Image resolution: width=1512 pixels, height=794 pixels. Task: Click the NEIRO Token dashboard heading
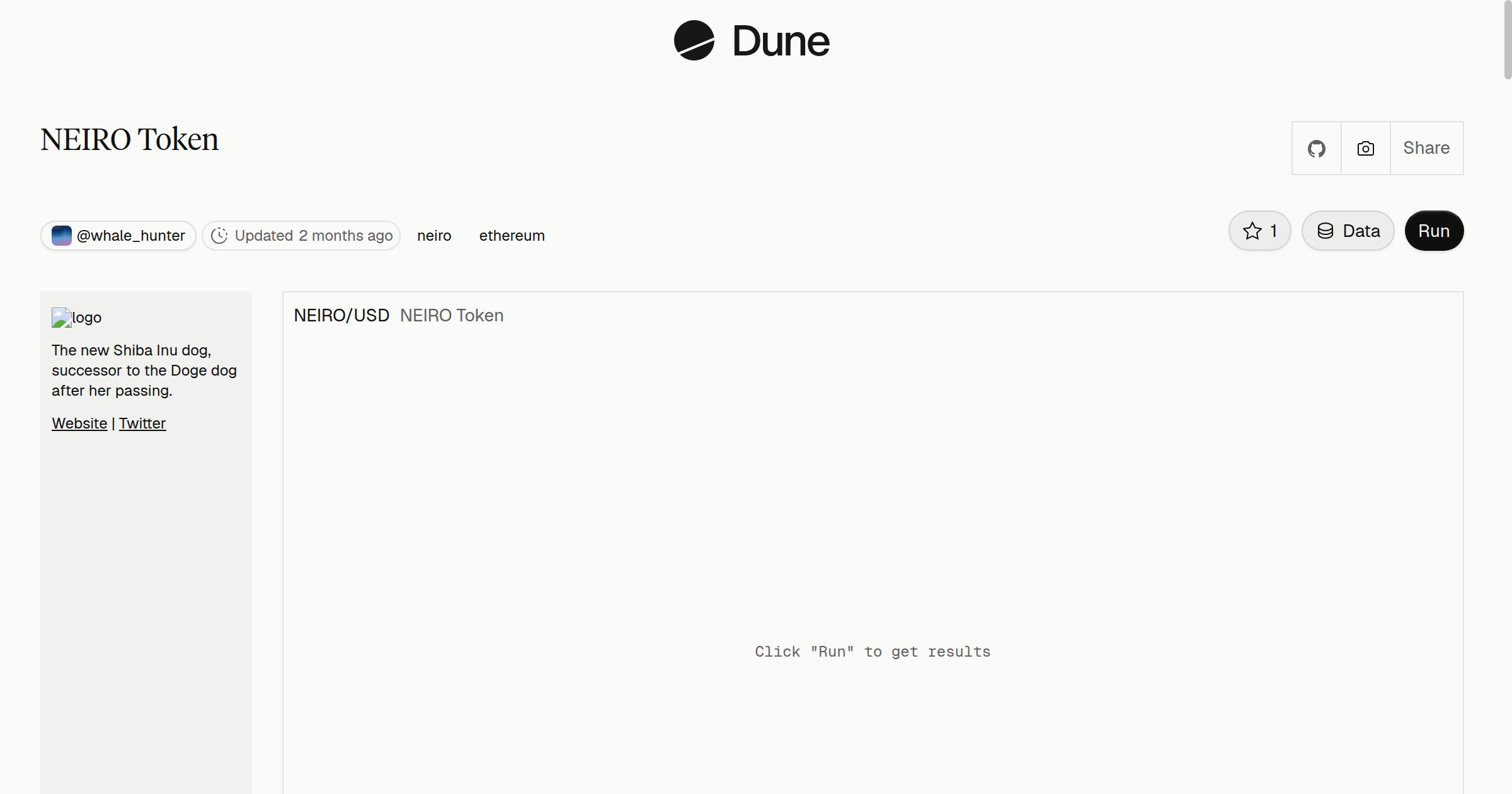click(130, 139)
